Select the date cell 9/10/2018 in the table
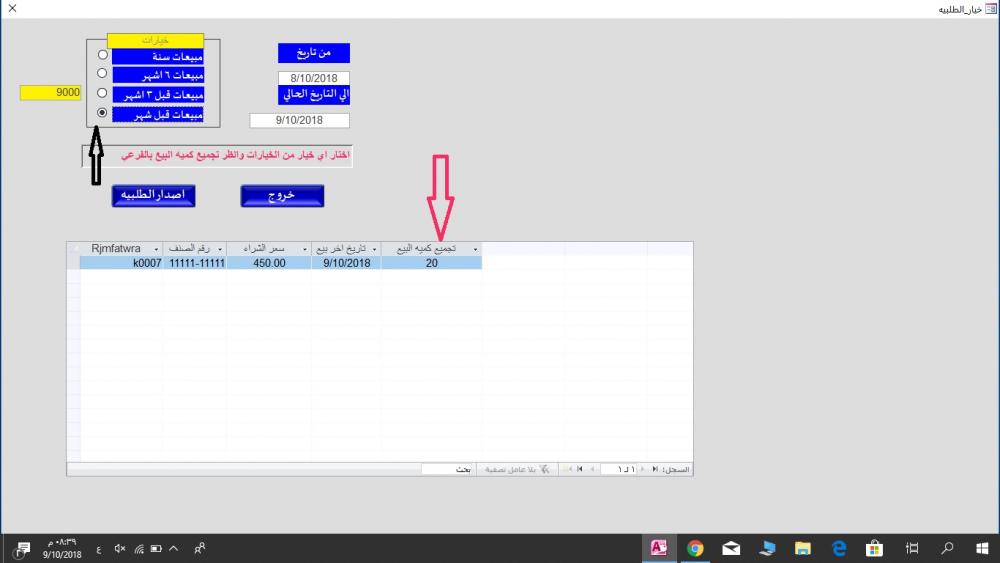 point(346,263)
